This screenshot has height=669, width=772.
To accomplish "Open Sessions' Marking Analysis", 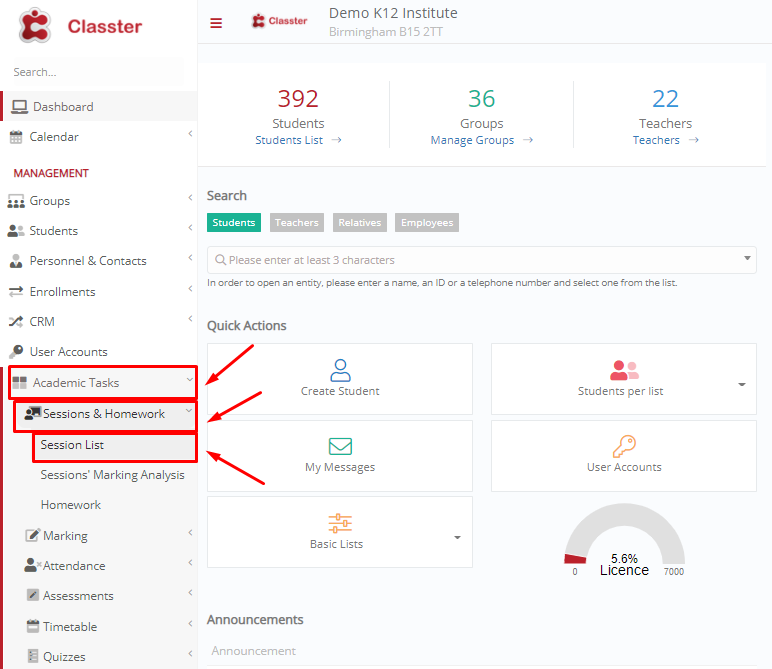I will click(112, 475).
